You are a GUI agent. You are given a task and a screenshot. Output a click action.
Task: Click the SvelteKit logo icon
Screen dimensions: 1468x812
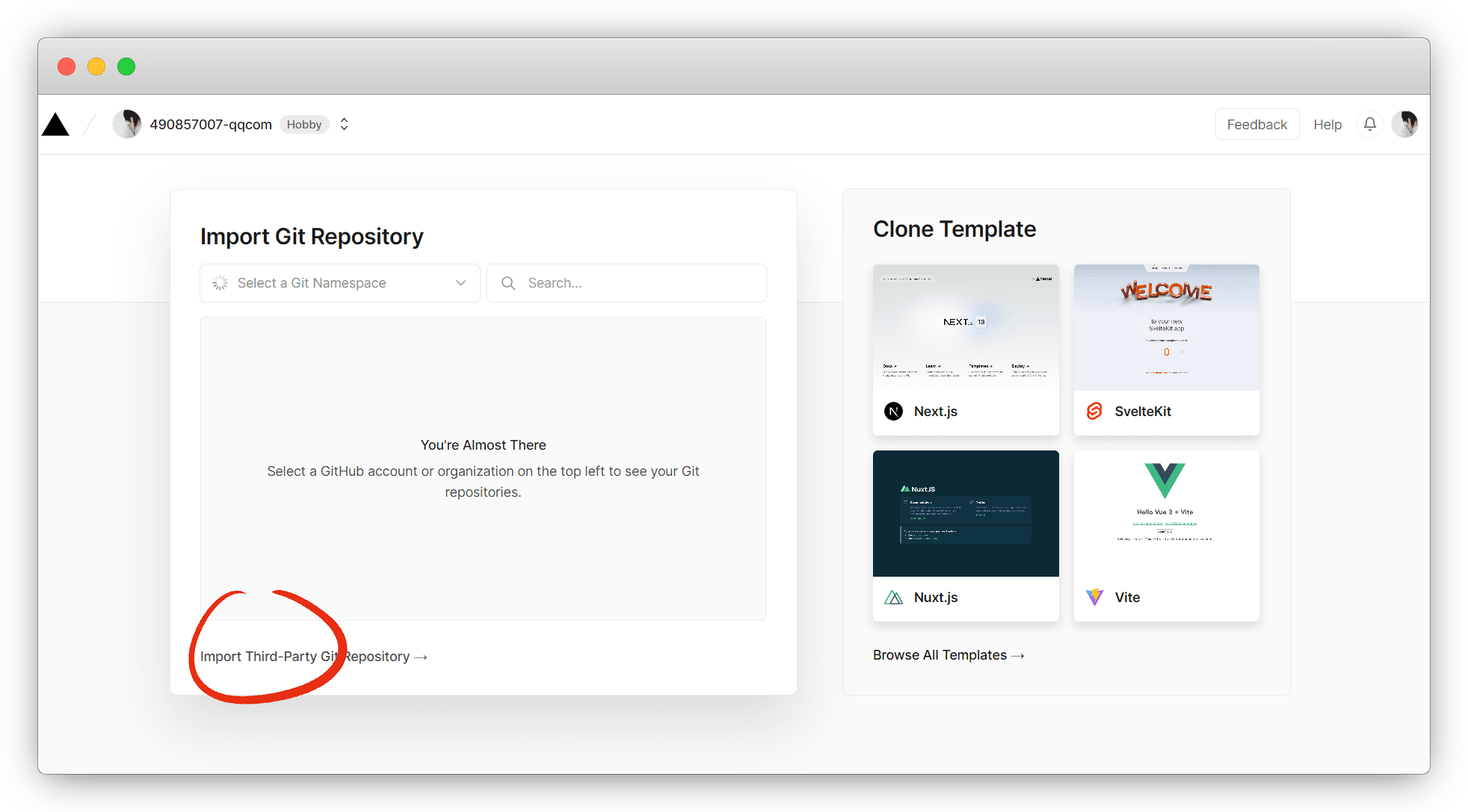1094,411
